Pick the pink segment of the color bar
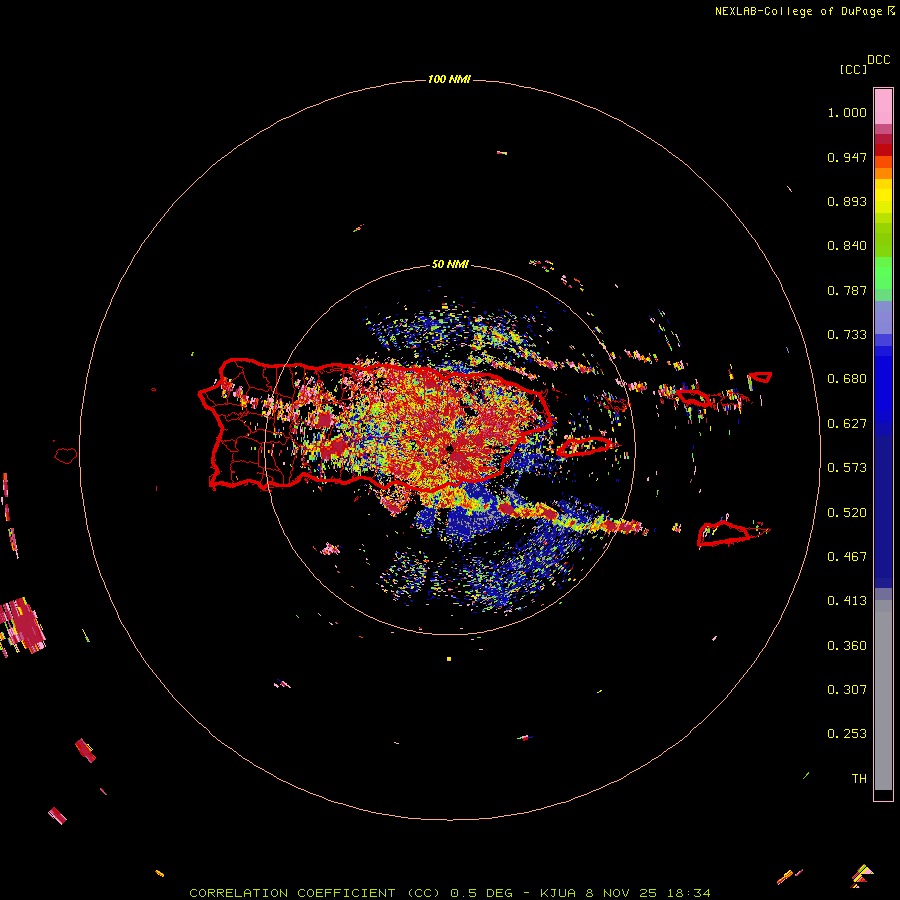 pyautogui.click(x=883, y=107)
